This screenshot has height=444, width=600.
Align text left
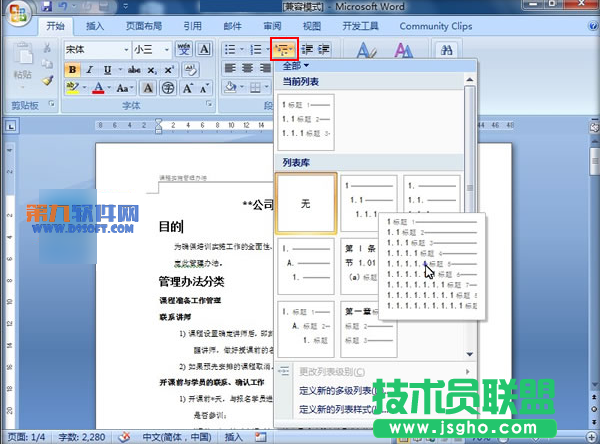point(230,68)
